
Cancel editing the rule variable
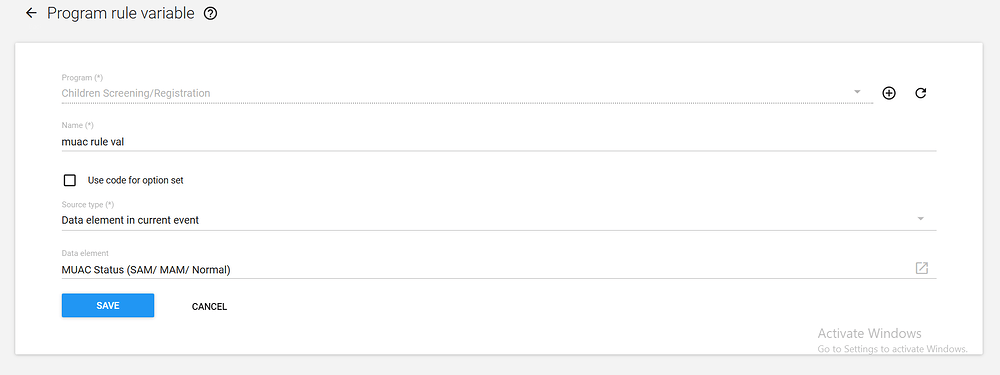point(209,307)
